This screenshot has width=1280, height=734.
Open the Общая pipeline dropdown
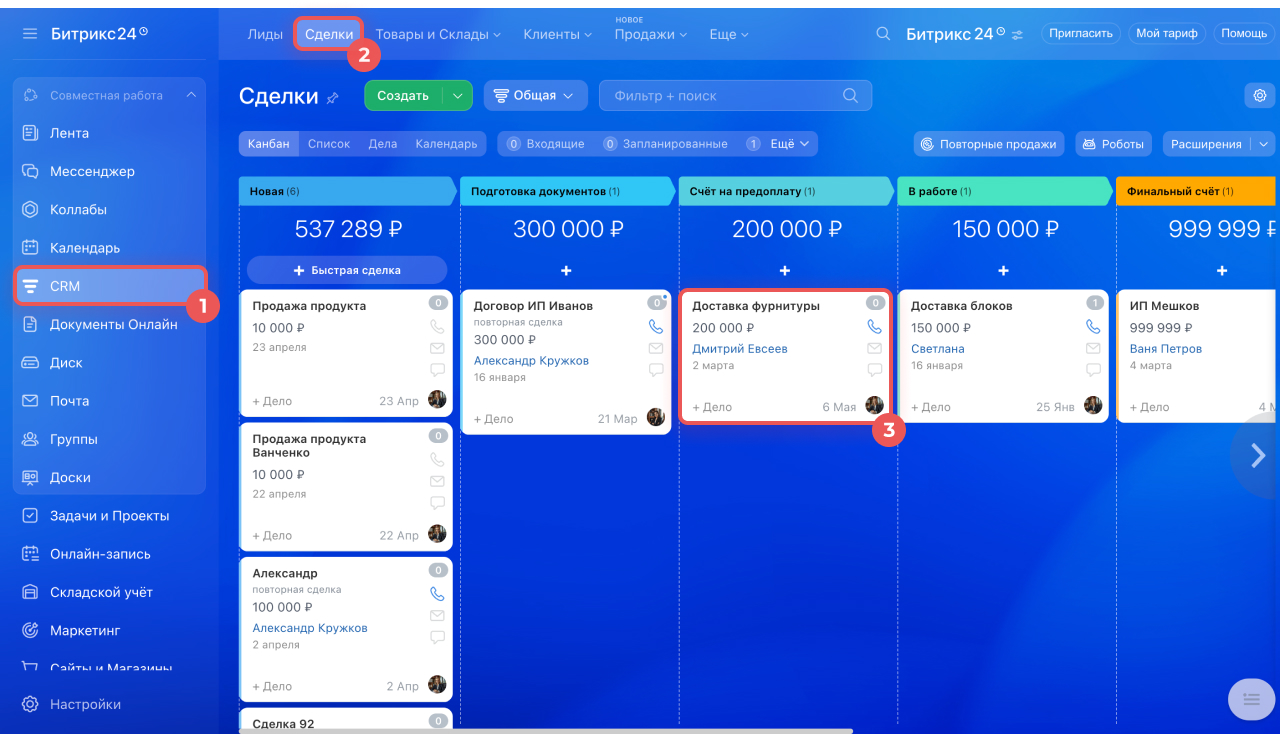(535, 95)
